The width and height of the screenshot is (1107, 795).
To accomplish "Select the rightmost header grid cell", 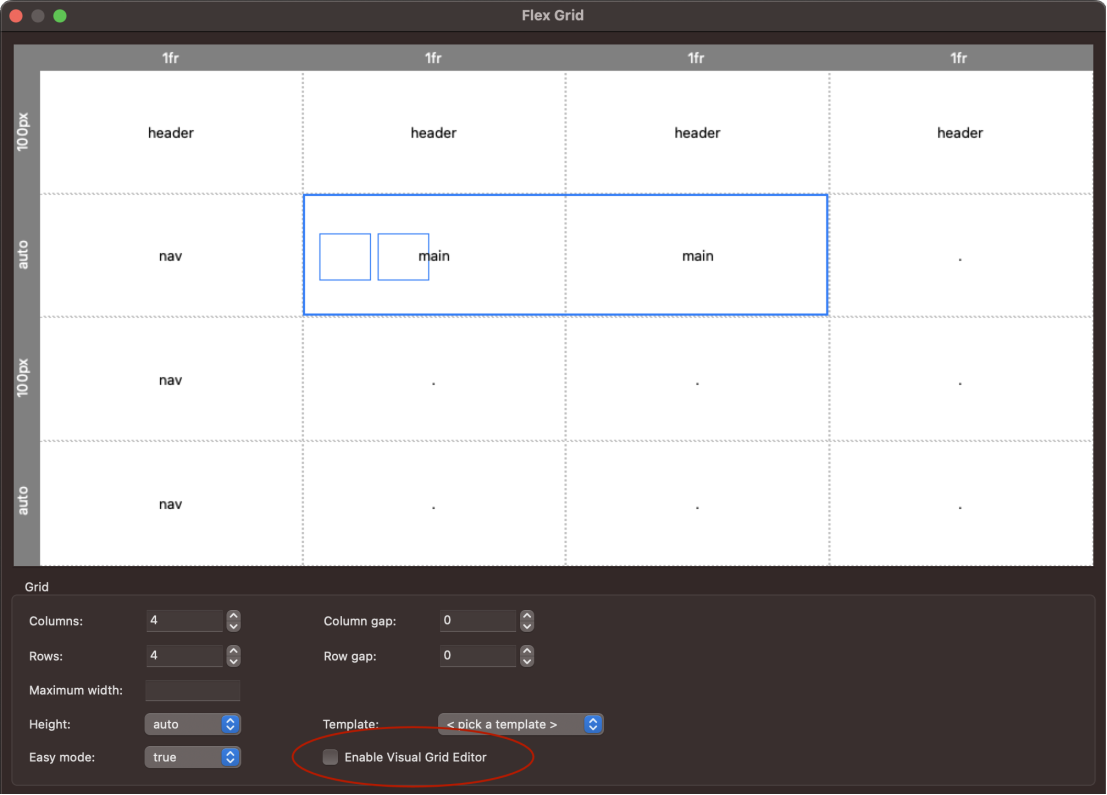I will (960, 133).
